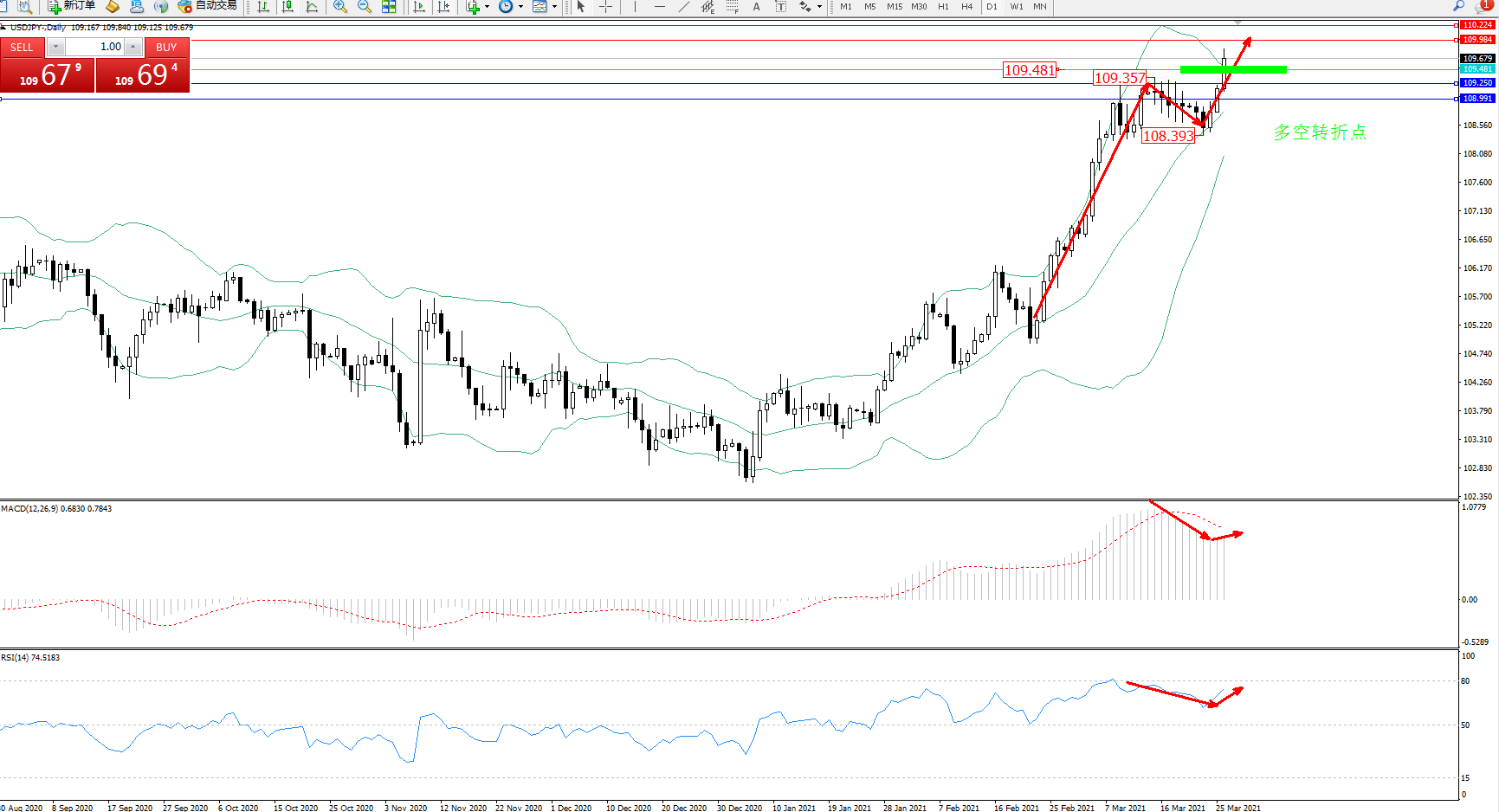Click the zoom out magnifier icon

(365, 7)
